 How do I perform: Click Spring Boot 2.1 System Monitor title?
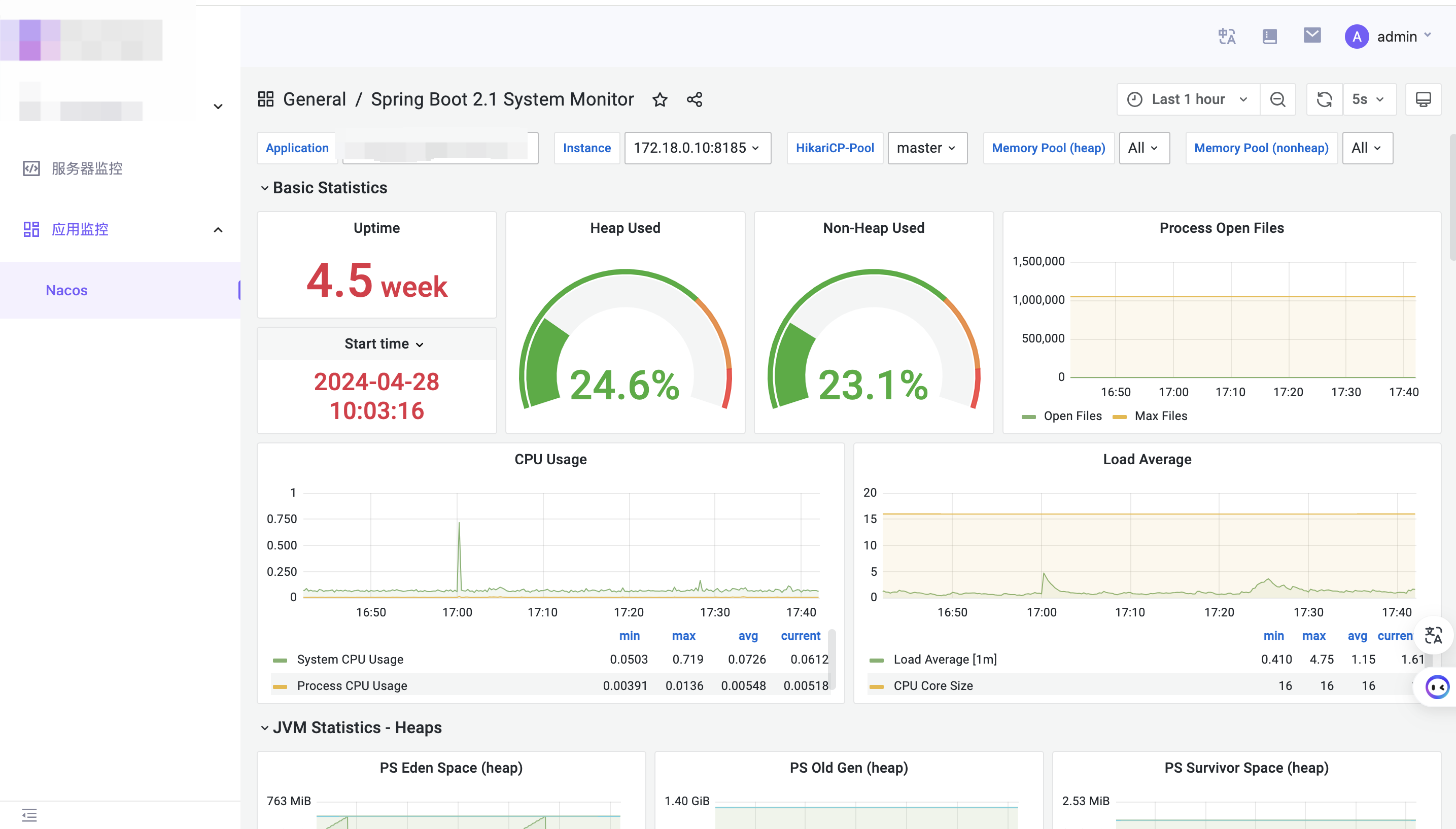[502, 99]
